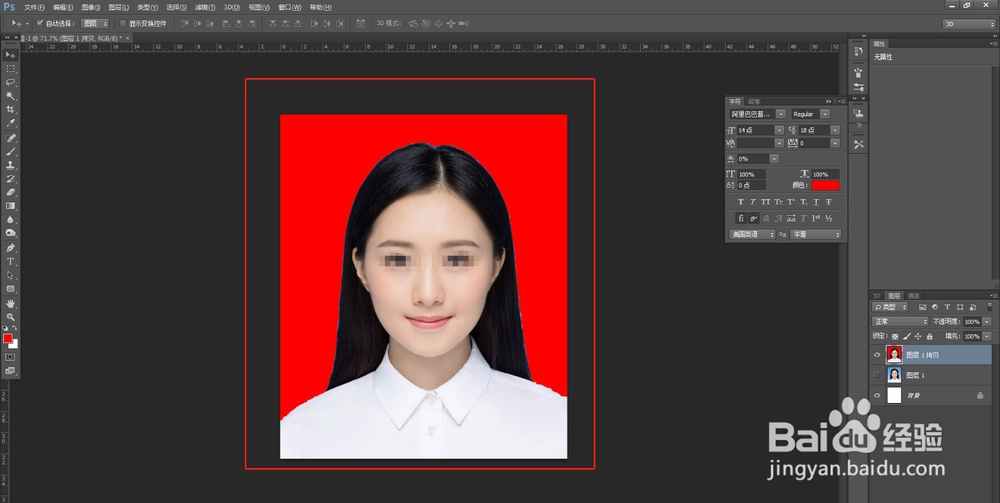Select the Rectangular Marquee tool

[x=10, y=69]
